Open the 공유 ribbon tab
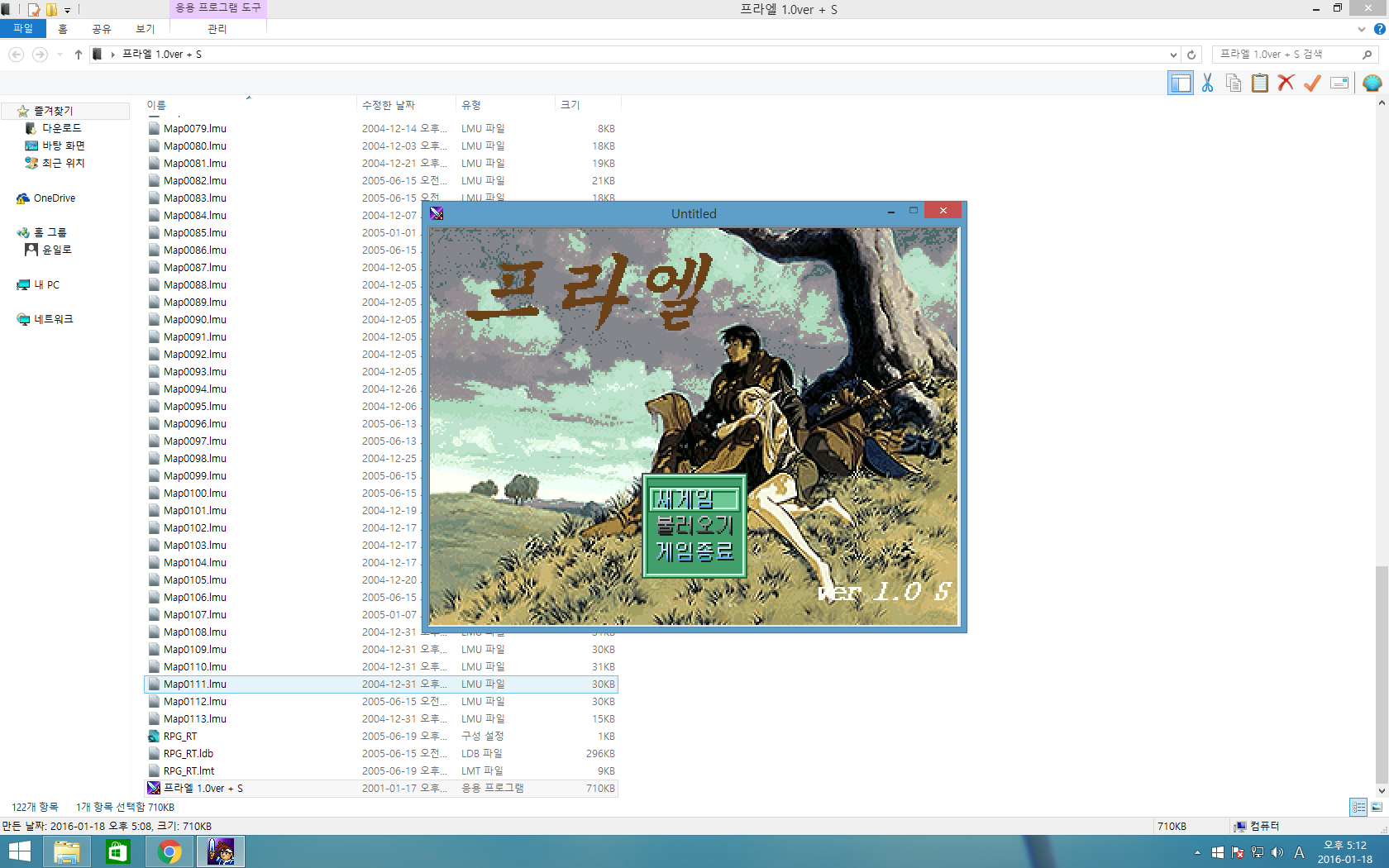 (101, 28)
